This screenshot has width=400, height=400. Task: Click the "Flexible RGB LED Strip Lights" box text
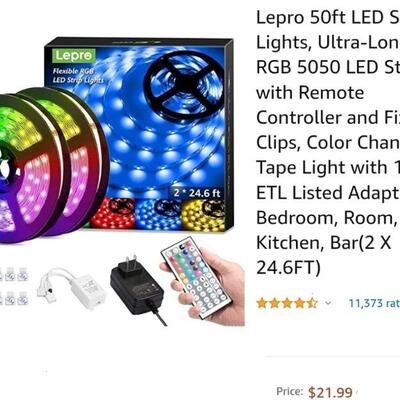(x=77, y=76)
